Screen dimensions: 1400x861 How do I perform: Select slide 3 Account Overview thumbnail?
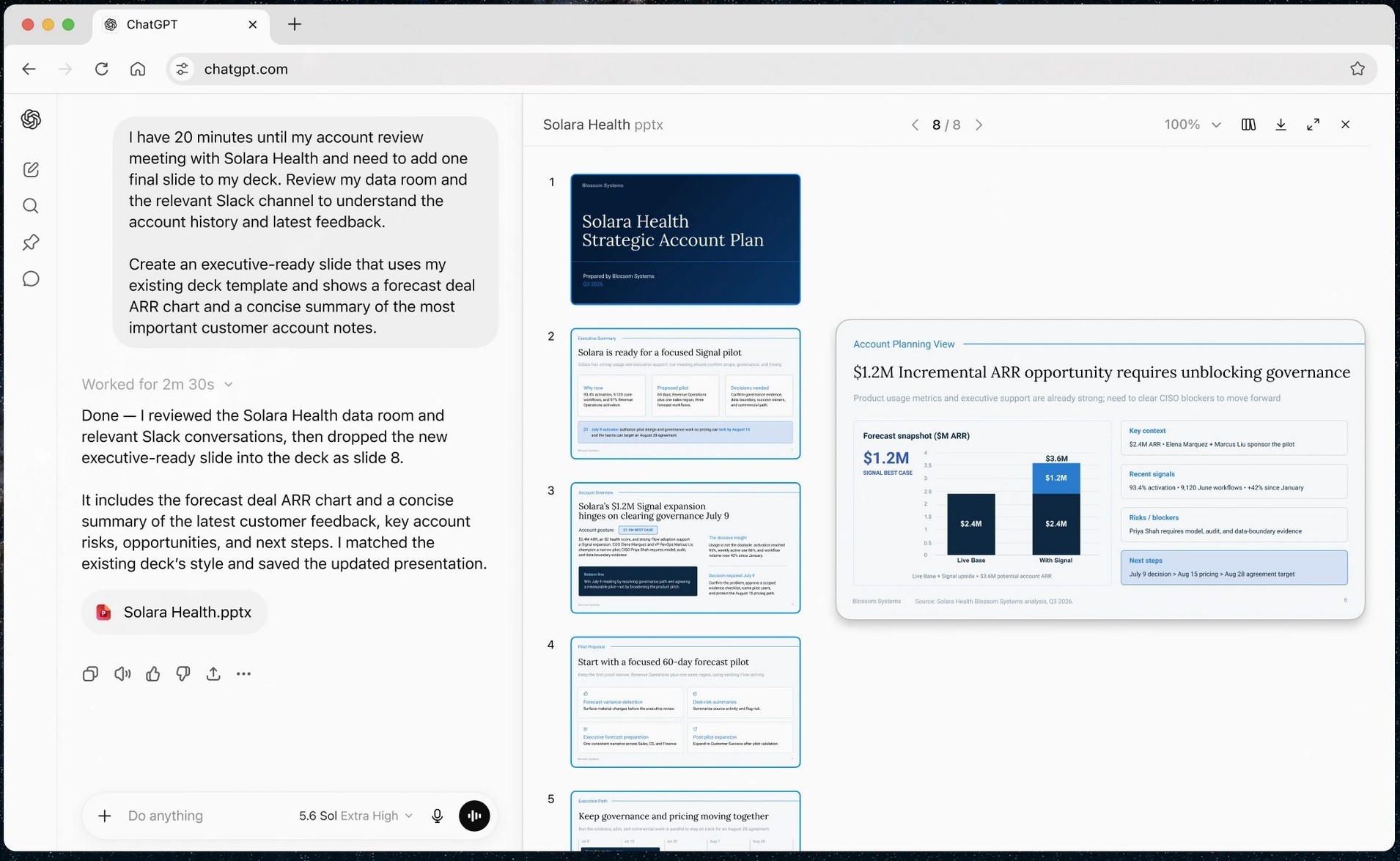[685, 547]
